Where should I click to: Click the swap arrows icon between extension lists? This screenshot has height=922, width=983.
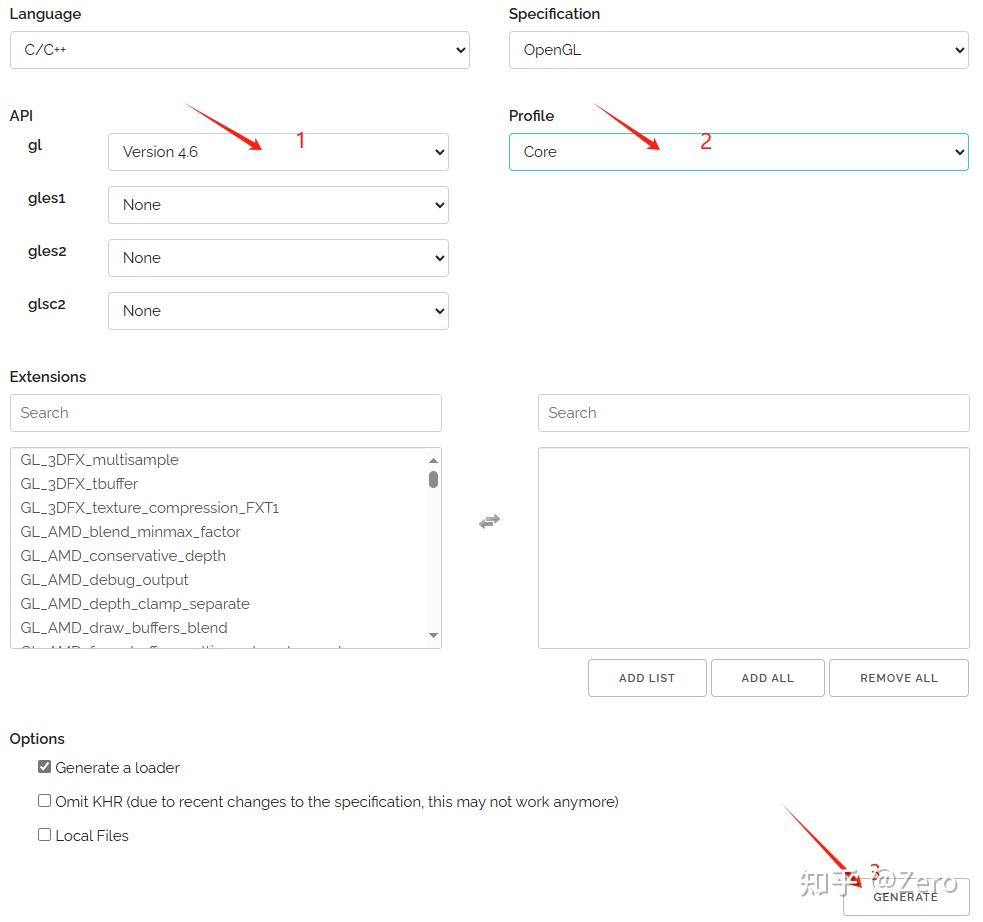(489, 521)
